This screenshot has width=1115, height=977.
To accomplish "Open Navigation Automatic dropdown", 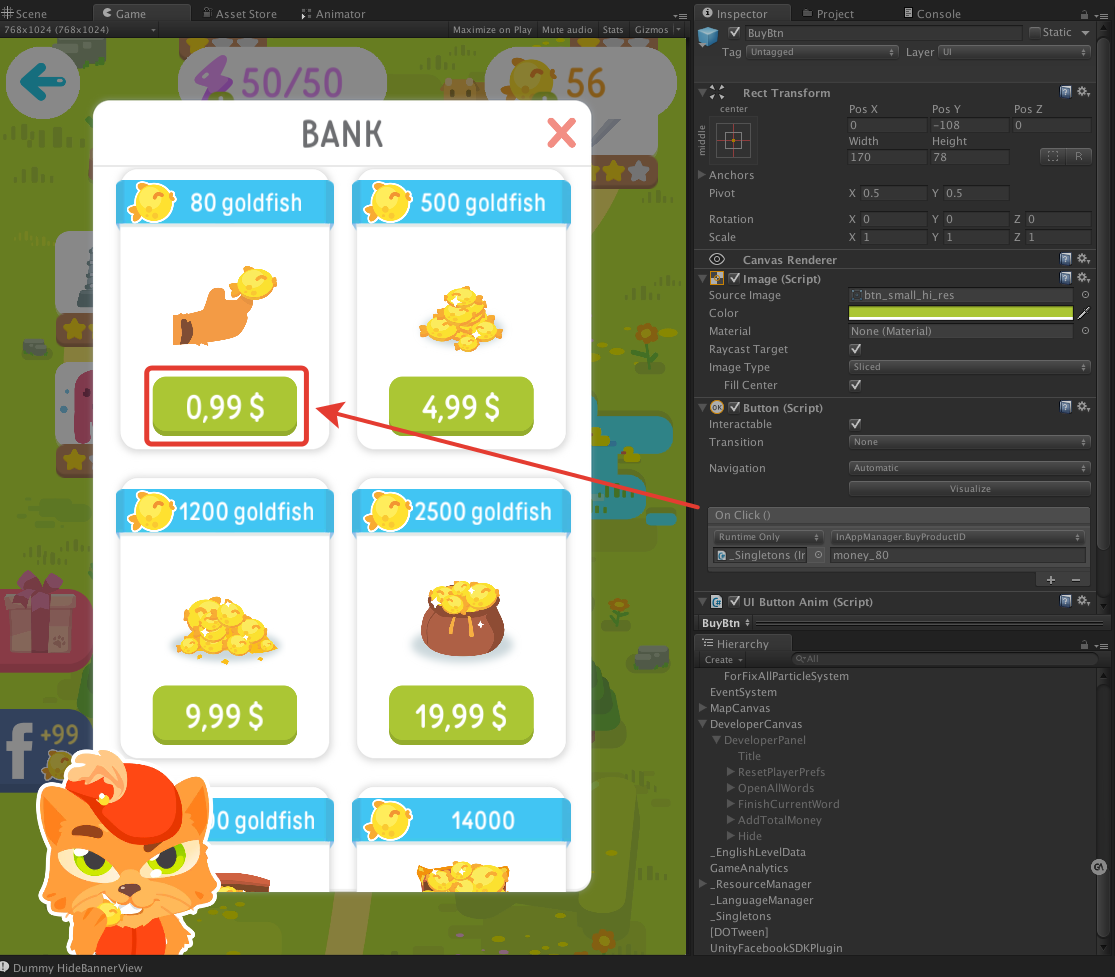I will tap(969, 468).
